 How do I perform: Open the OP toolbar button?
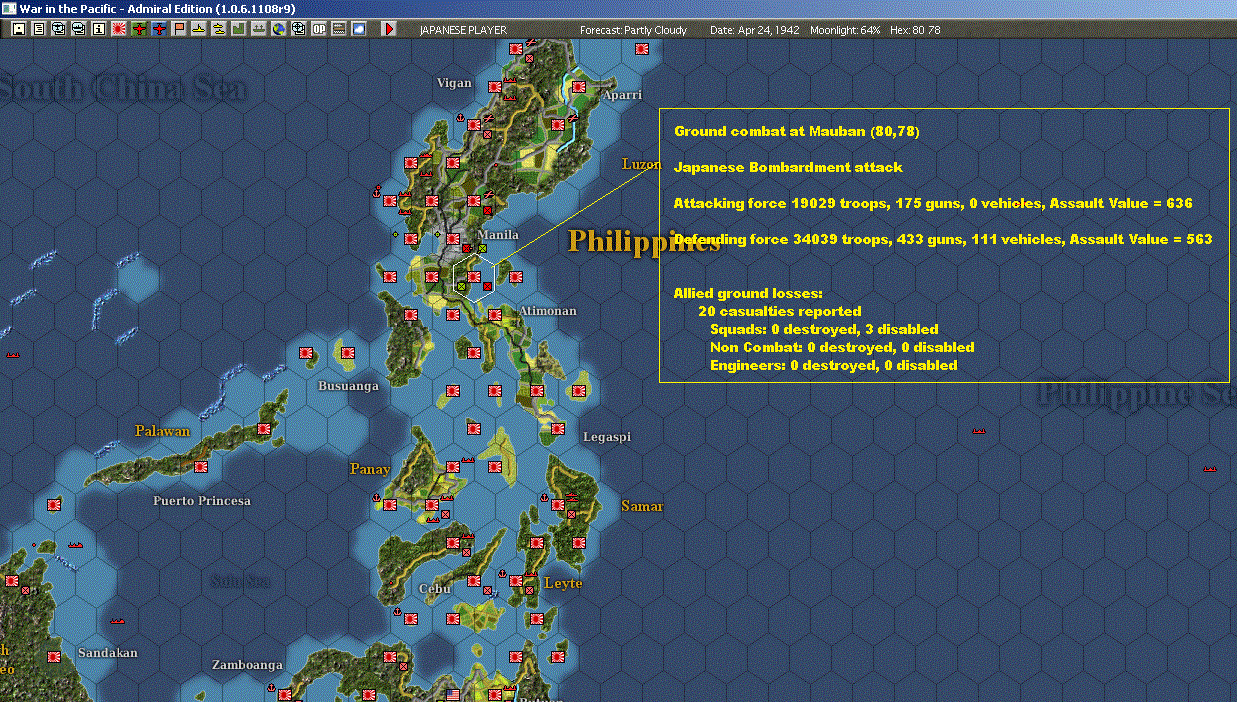(319, 29)
